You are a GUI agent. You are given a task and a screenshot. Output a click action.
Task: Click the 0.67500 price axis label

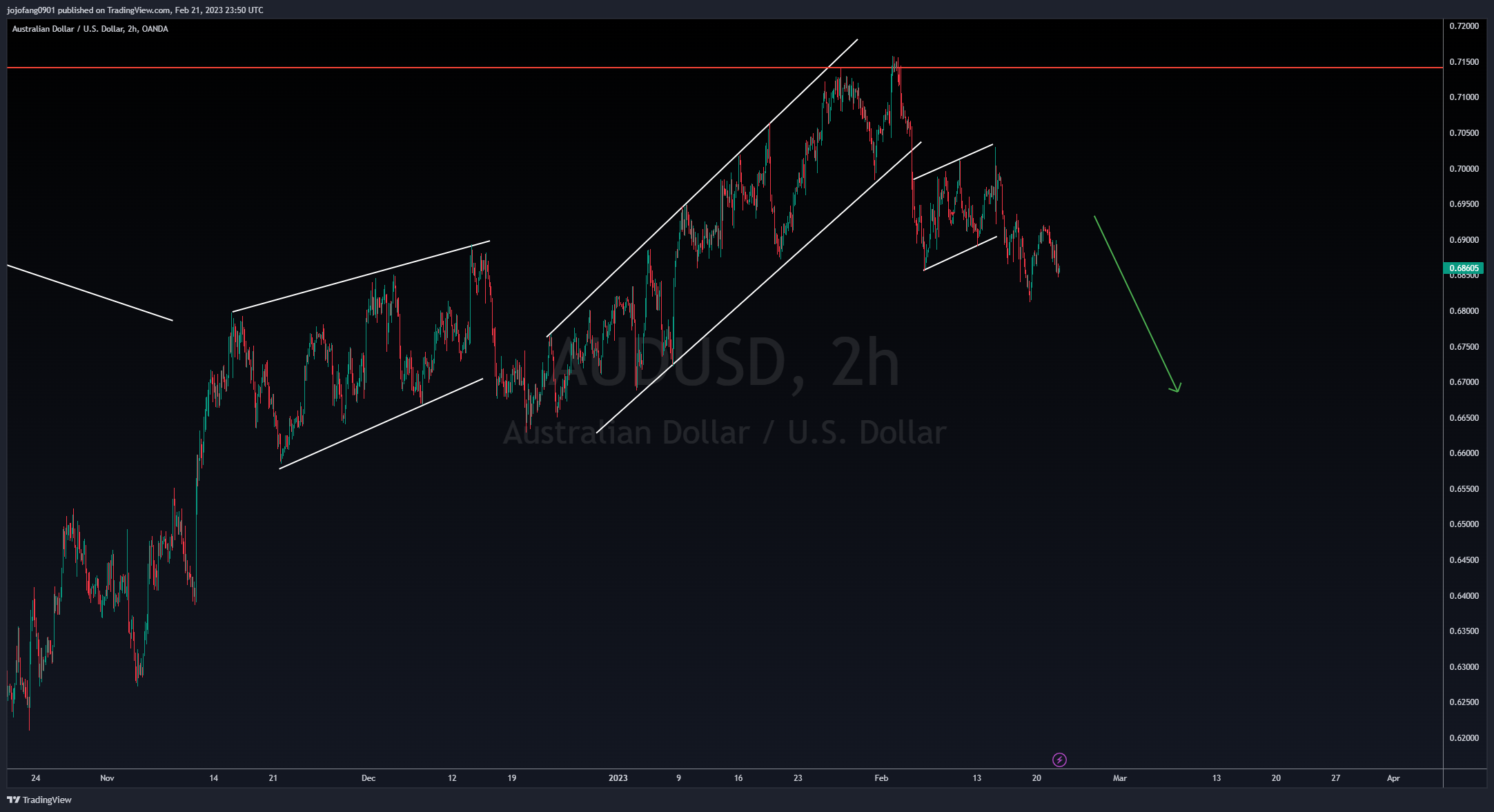tap(1464, 347)
